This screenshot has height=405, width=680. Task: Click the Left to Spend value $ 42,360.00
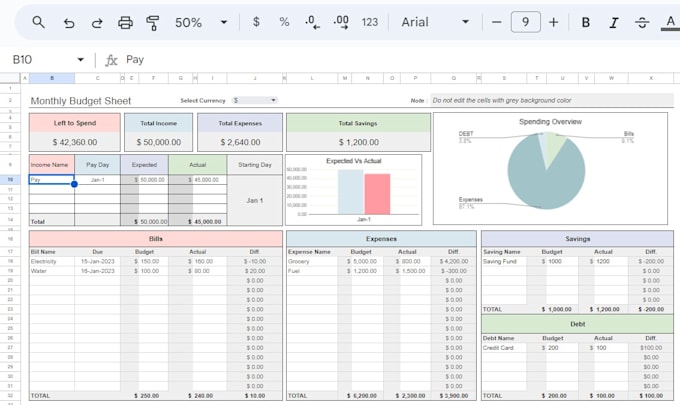(x=75, y=142)
